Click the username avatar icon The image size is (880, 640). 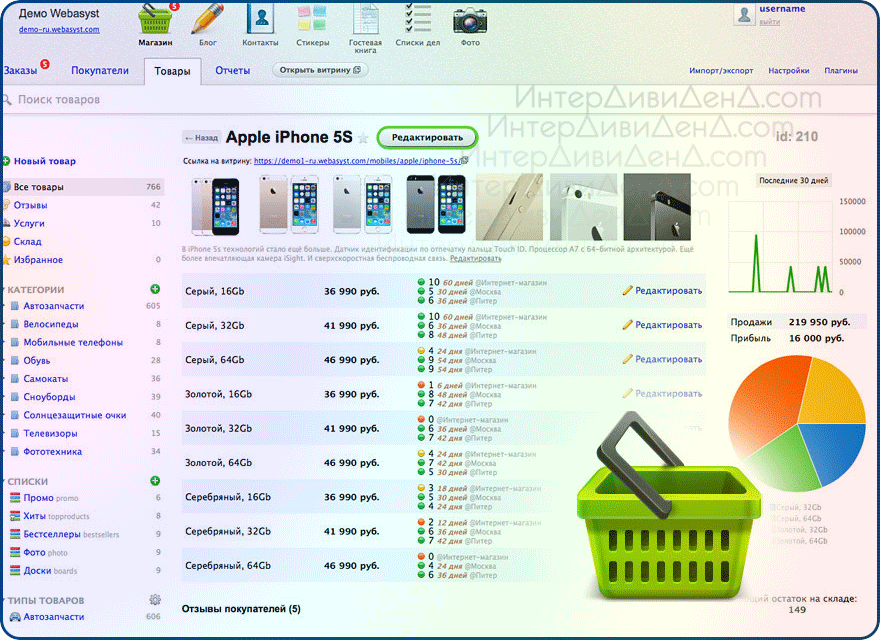(x=744, y=15)
